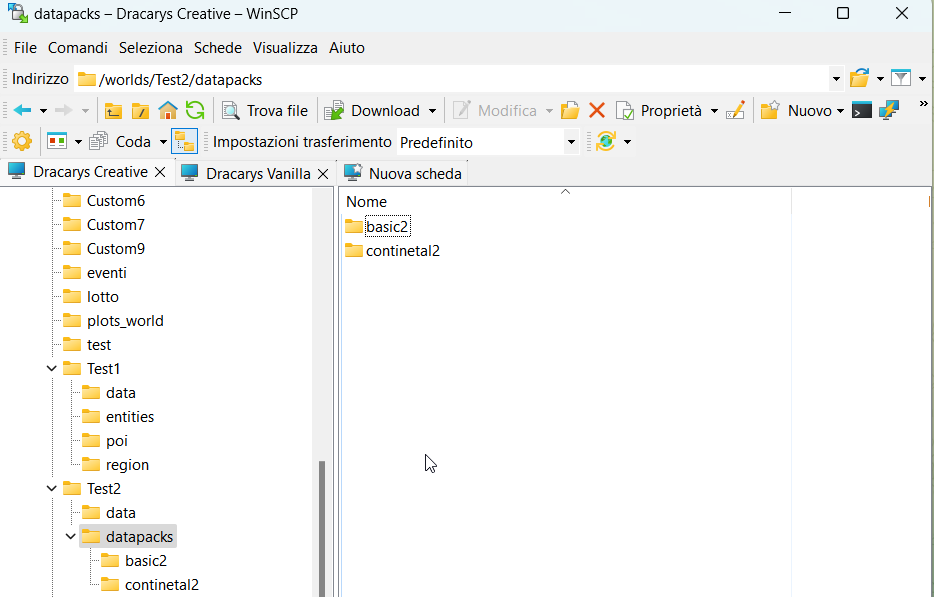Collapse the Test1 folder in tree
This screenshot has height=597, width=934.
52,369
